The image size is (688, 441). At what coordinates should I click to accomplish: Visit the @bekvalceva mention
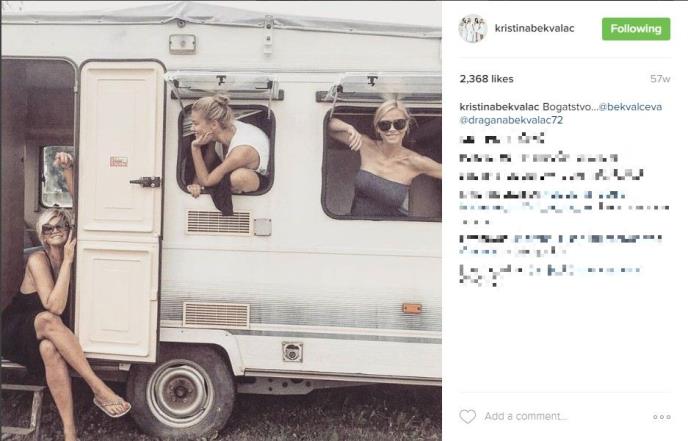(630, 107)
